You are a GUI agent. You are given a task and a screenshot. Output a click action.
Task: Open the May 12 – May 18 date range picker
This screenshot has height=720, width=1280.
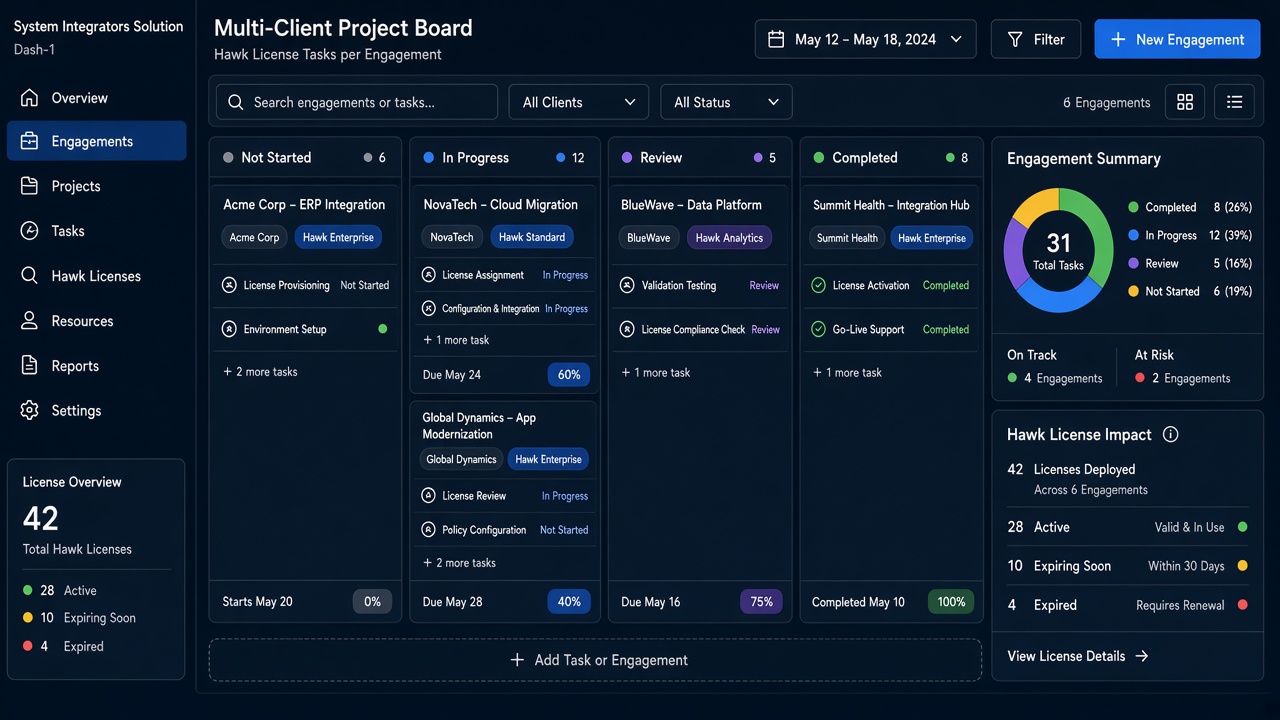click(865, 39)
